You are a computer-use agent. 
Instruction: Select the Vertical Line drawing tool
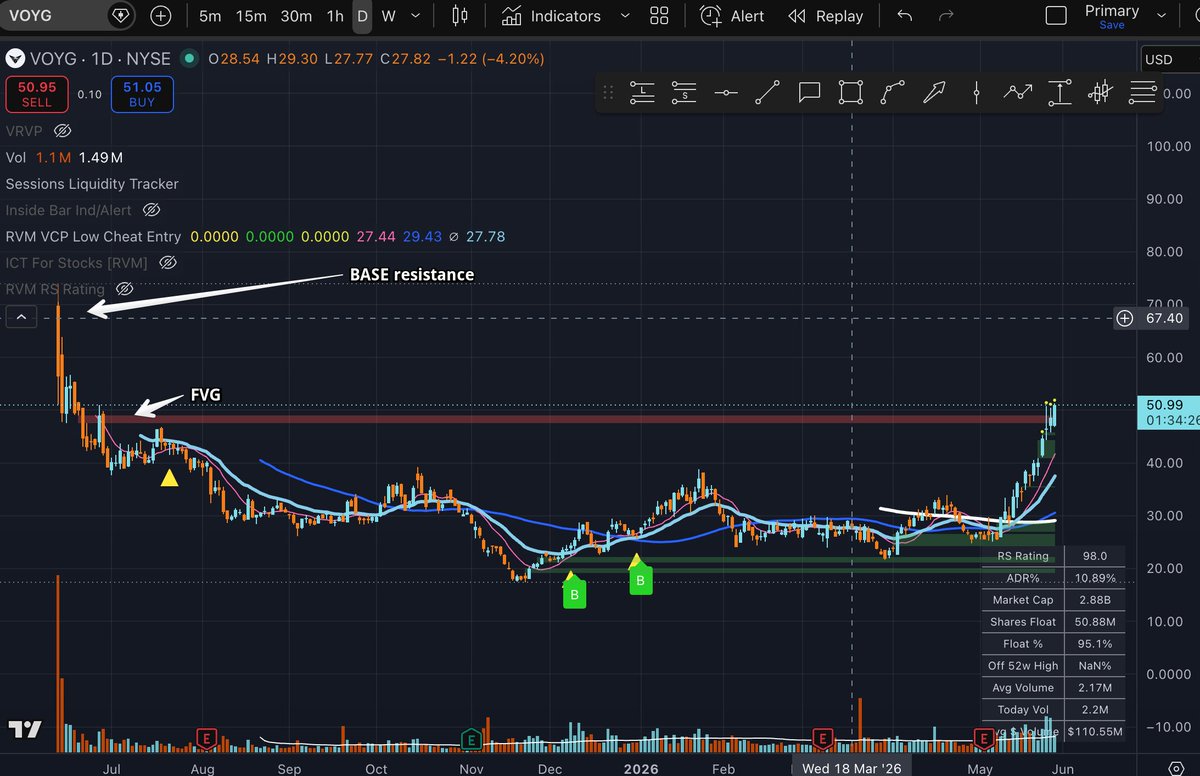click(976, 93)
